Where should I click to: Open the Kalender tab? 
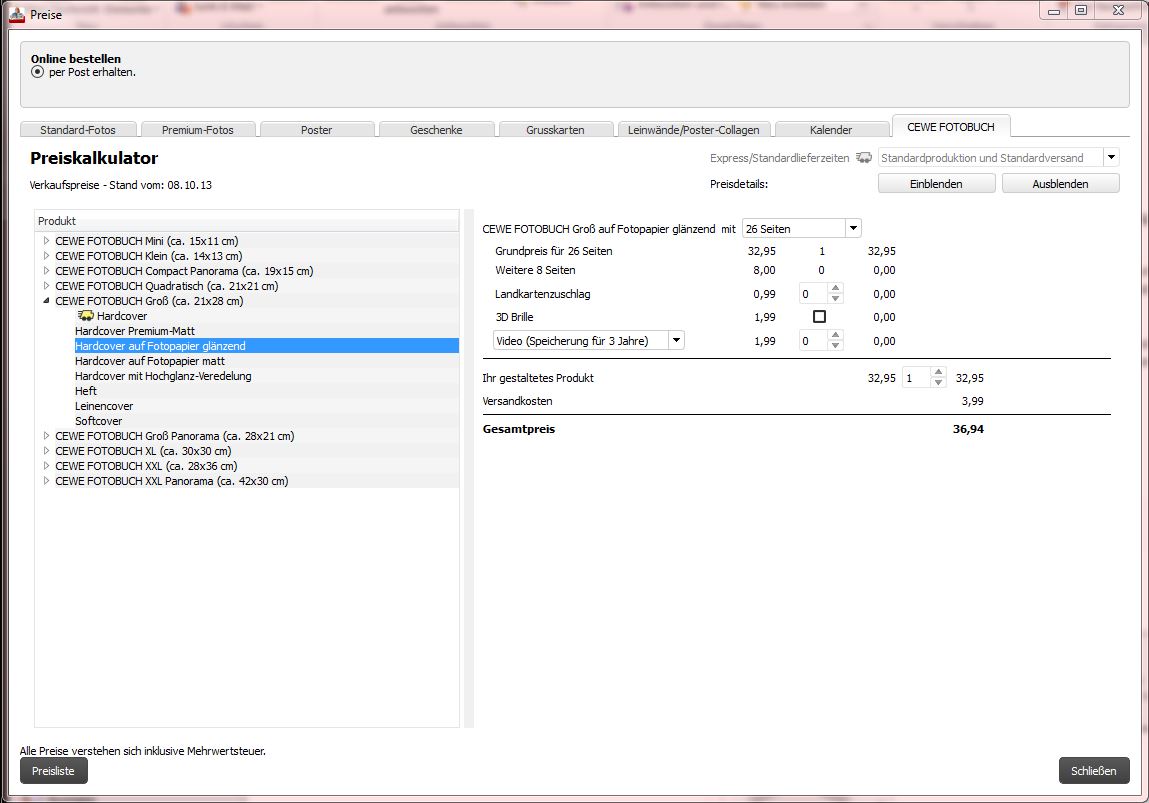click(x=831, y=130)
